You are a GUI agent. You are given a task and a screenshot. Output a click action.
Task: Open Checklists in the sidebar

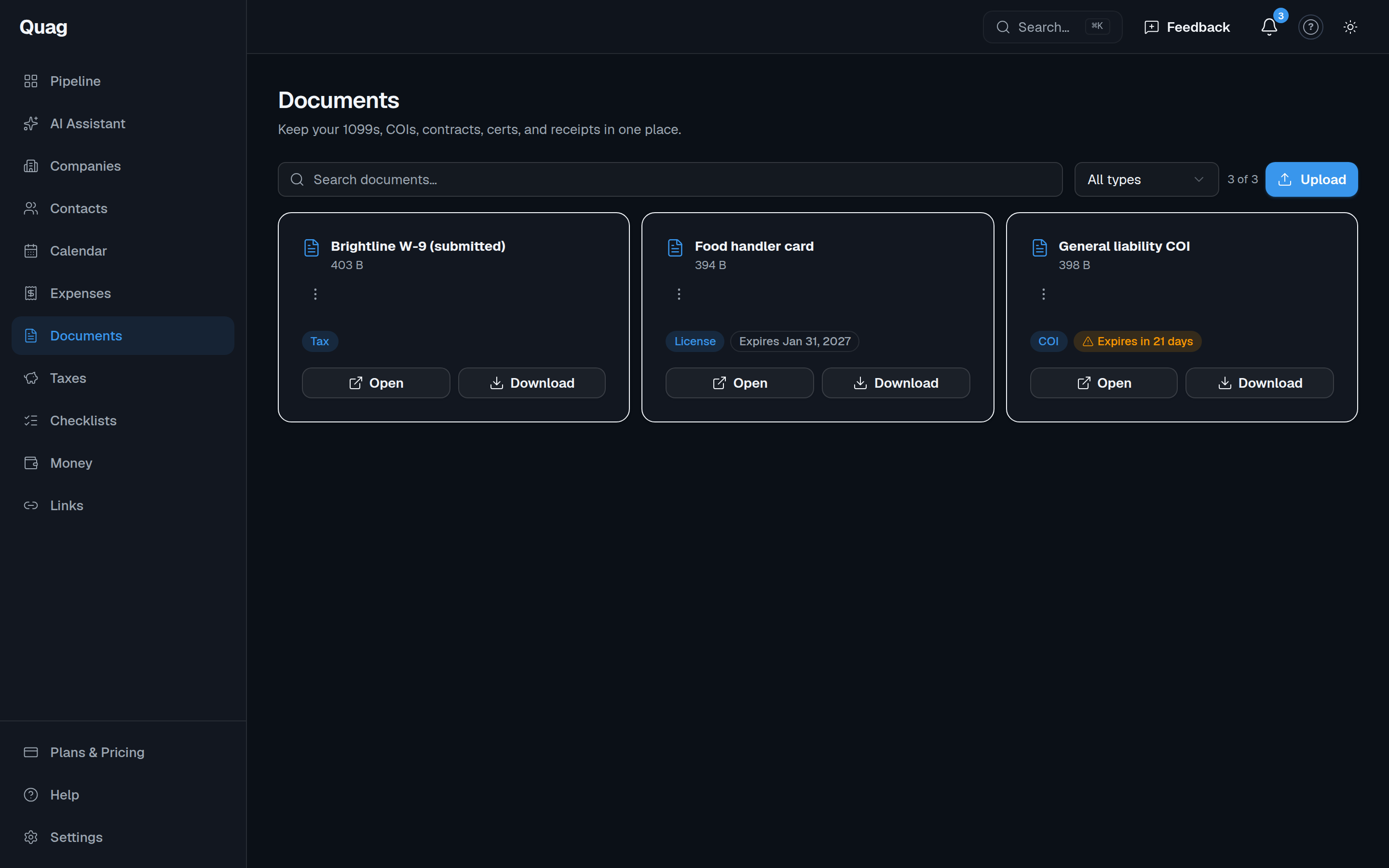pos(123,421)
